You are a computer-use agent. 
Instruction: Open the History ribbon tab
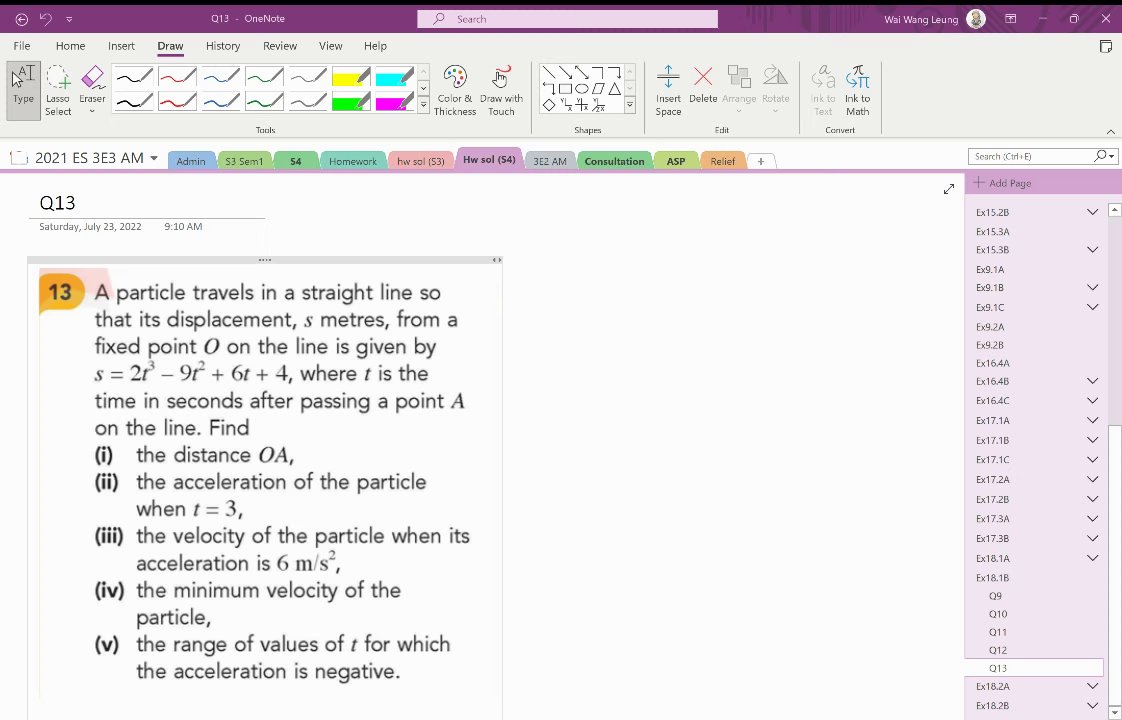pos(223,46)
